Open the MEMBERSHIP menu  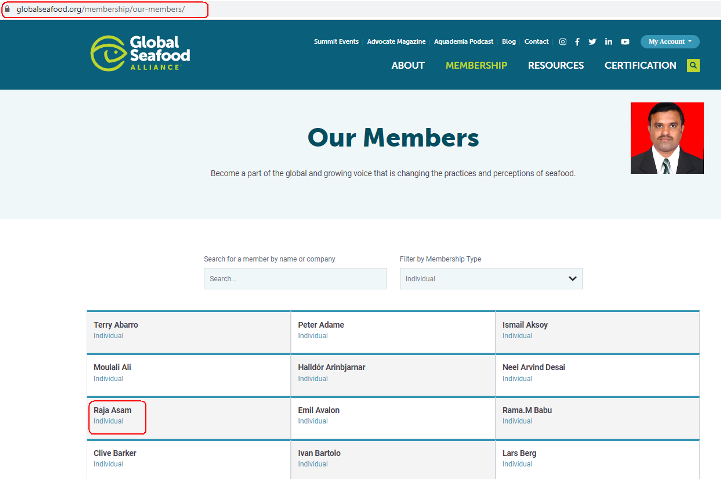click(x=476, y=66)
